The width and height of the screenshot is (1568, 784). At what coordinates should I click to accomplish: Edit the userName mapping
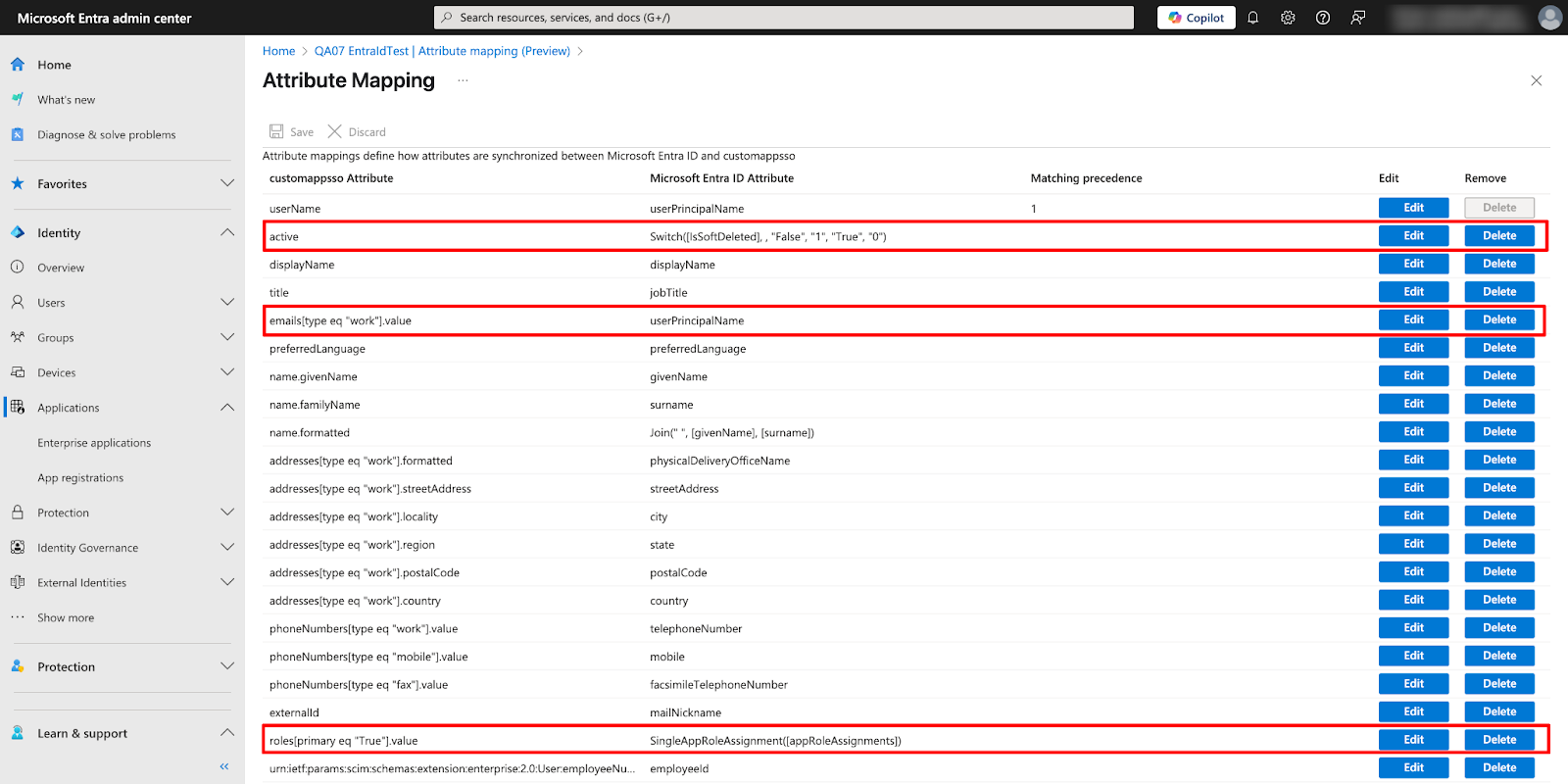point(1413,208)
